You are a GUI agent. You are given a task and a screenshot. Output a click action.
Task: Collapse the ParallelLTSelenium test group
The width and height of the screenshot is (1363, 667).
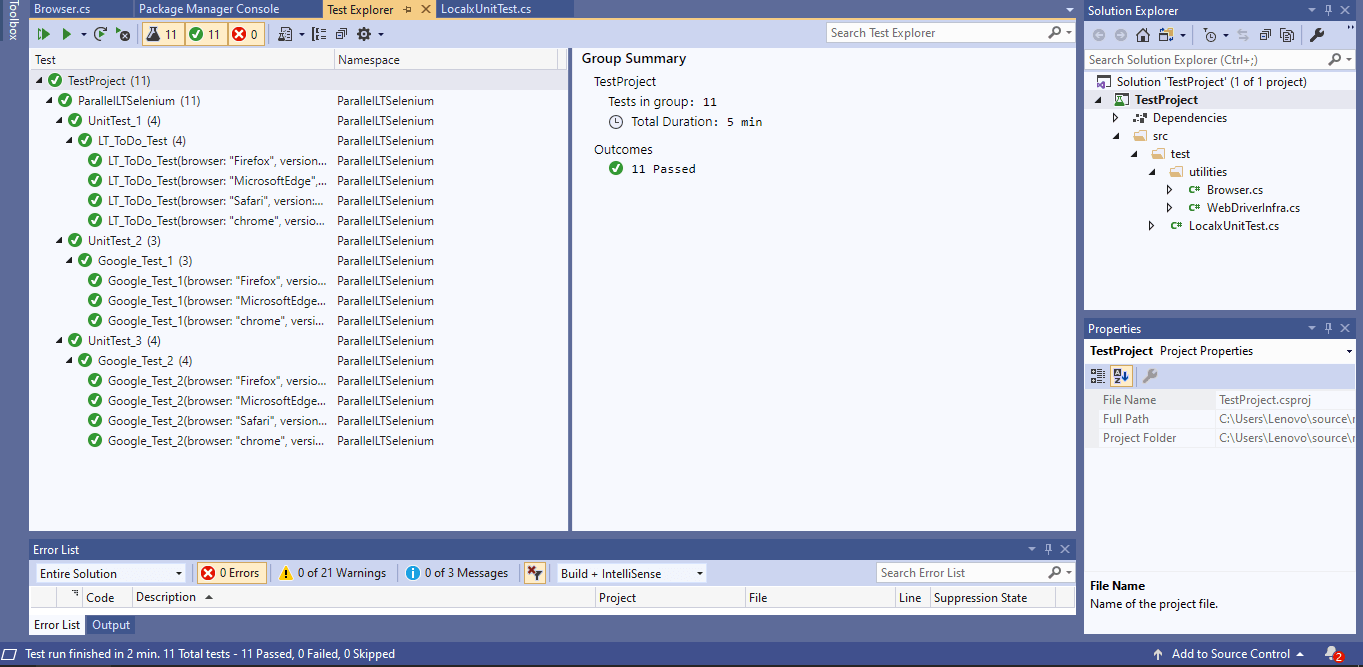(x=48, y=100)
